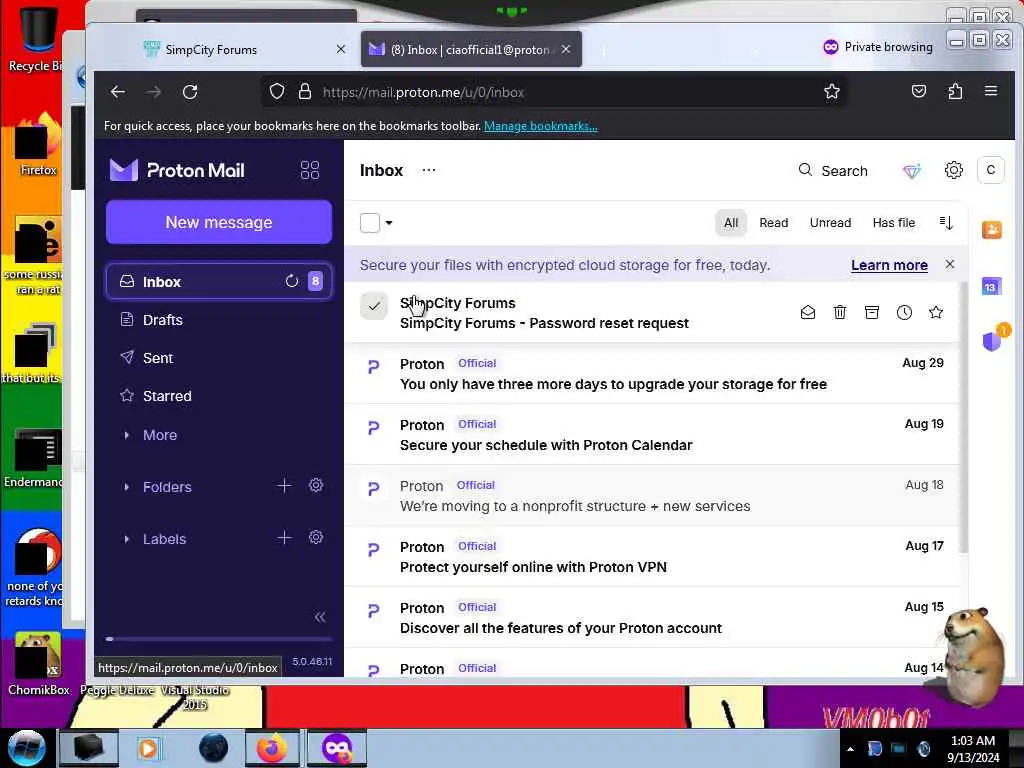Add a new label with plus icon
This screenshot has width=1024, height=768.
[284, 538]
